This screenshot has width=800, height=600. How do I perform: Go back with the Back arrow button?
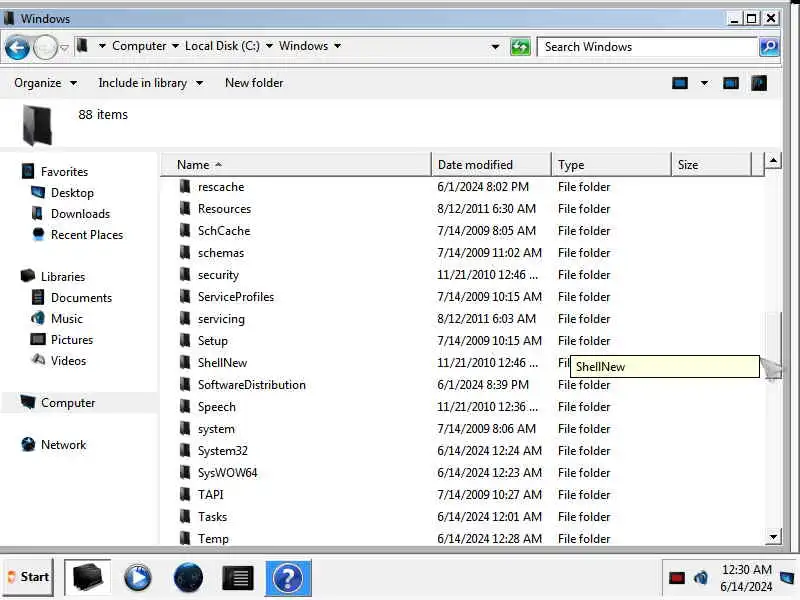pyautogui.click(x=17, y=48)
